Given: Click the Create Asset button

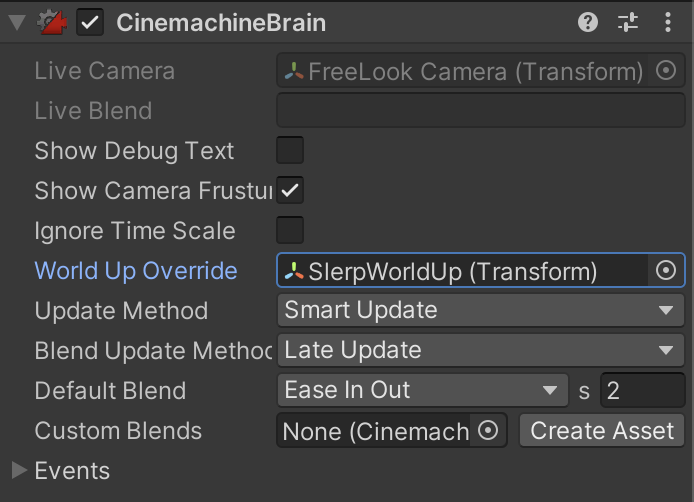Looking at the screenshot, I should pyautogui.click(x=602, y=431).
